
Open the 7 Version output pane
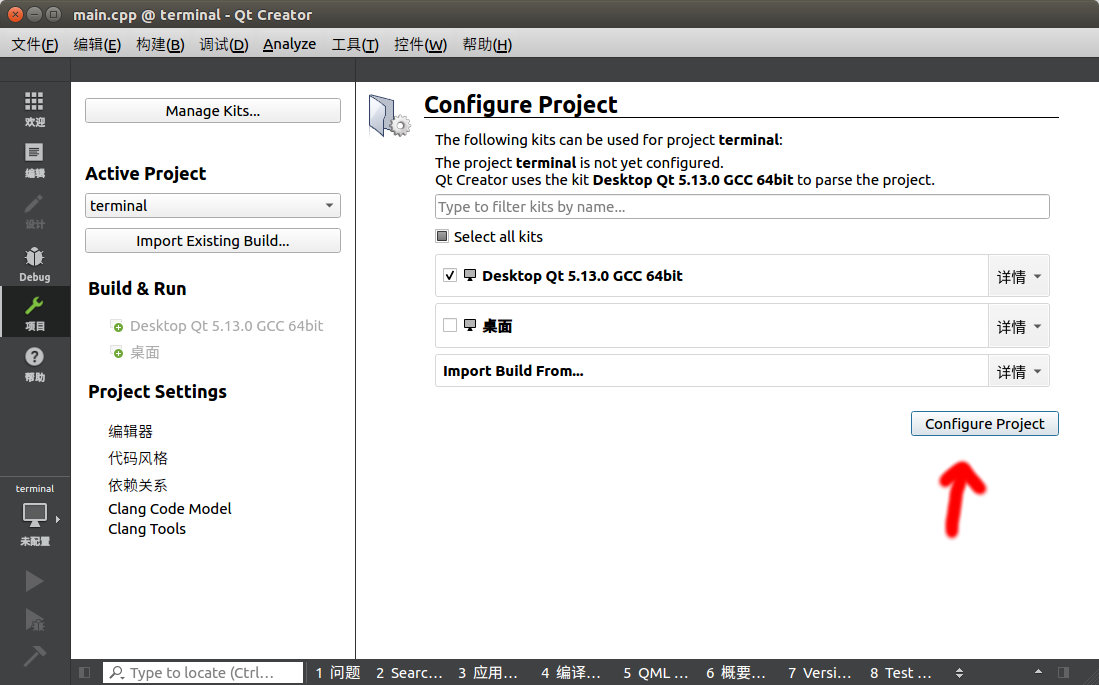coord(819,672)
